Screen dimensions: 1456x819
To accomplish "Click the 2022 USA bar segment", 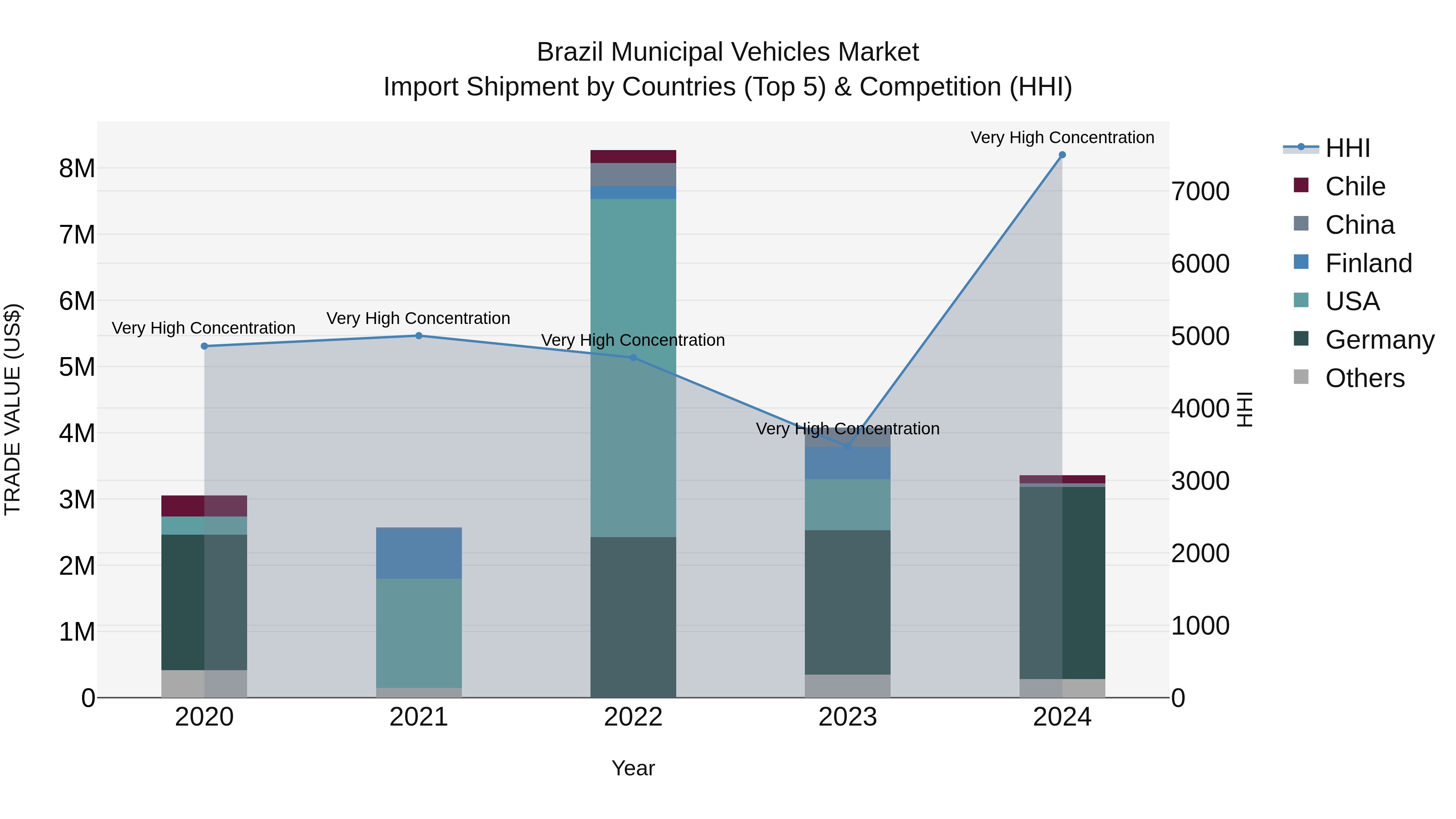I will tap(633, 368).
